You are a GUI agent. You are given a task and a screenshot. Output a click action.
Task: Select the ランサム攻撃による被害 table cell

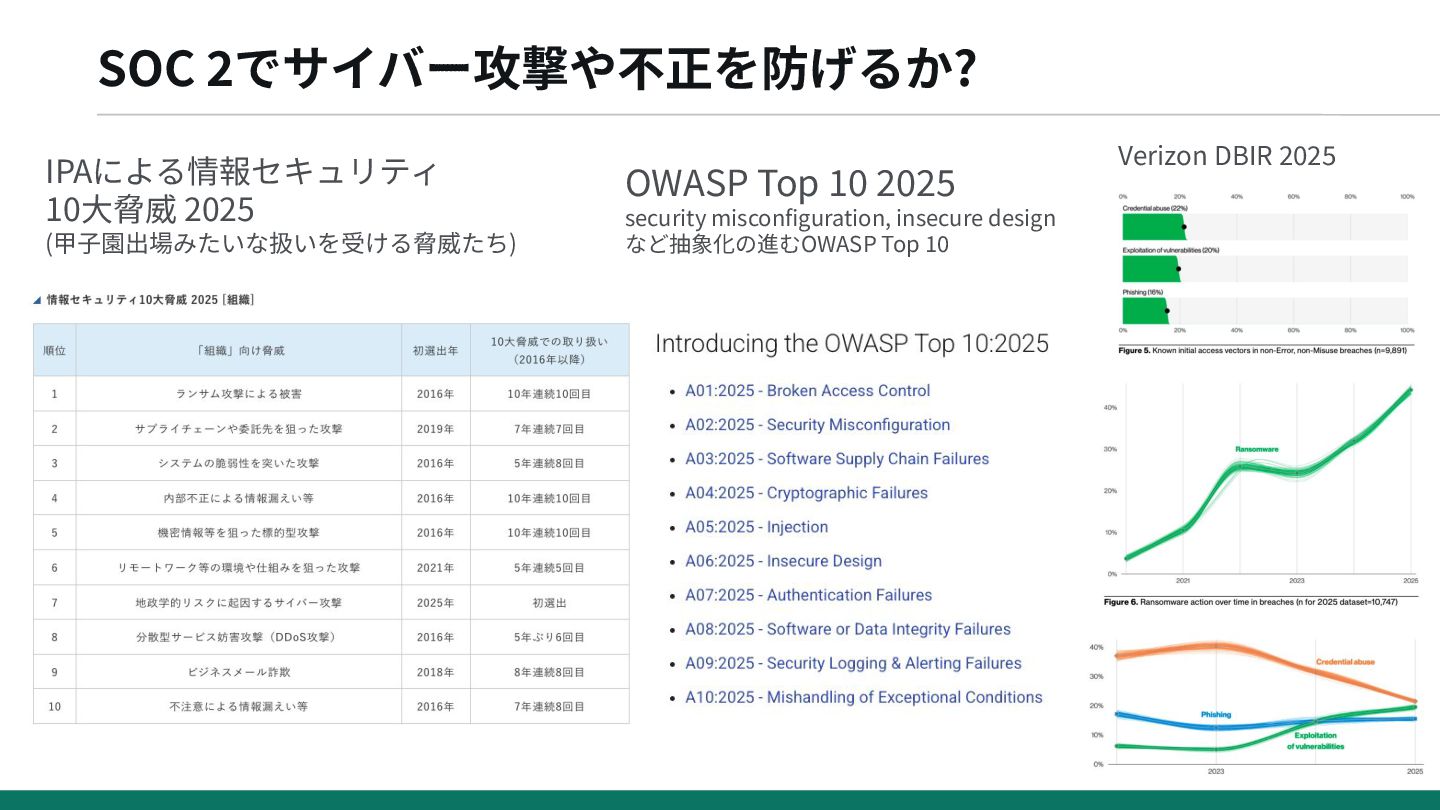(239, 394)
